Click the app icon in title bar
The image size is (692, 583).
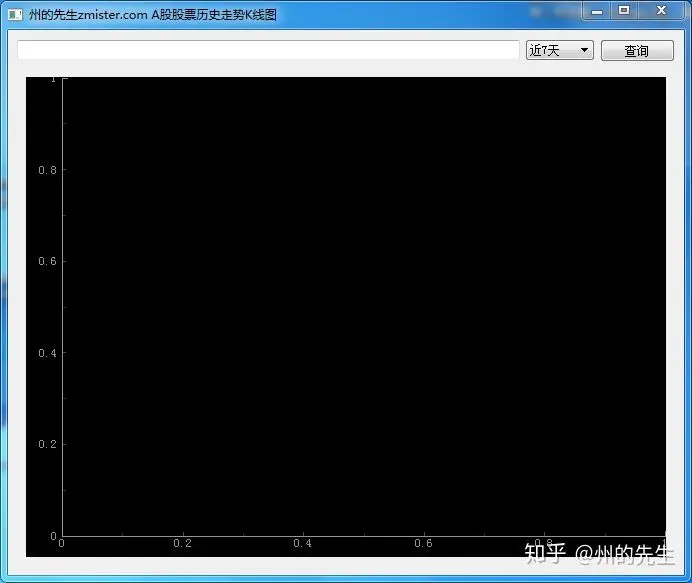(15, 15)
